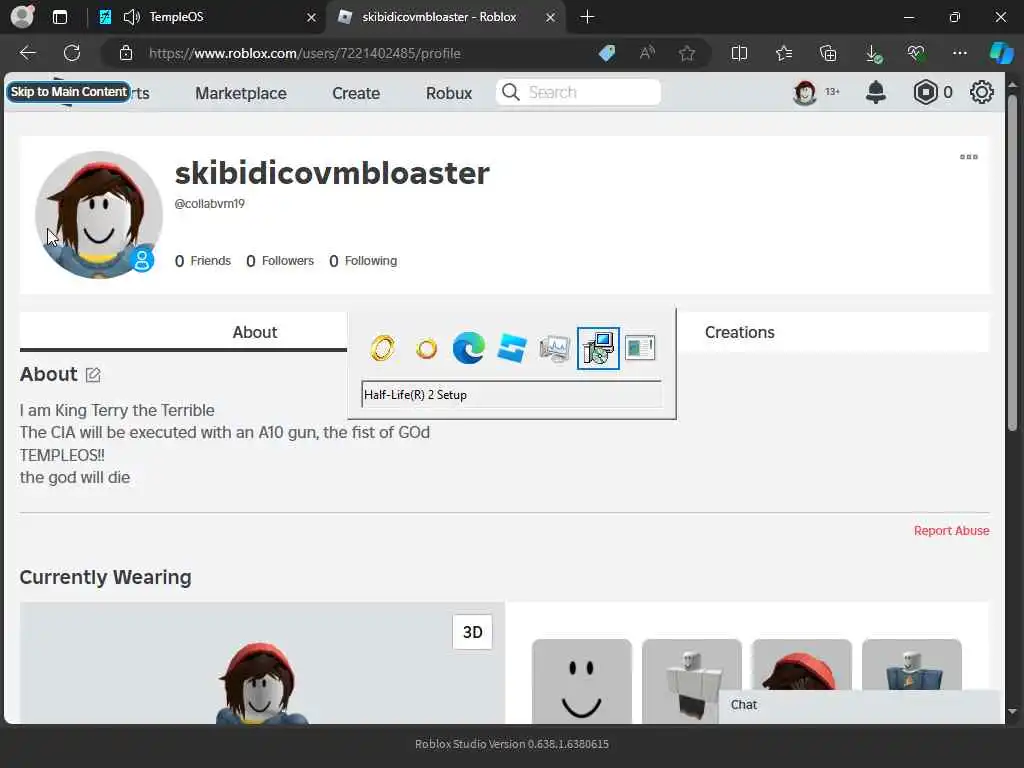Screen dimensions: 1024x768
Task: Go back to the previous page
Action: pos(27,53)
